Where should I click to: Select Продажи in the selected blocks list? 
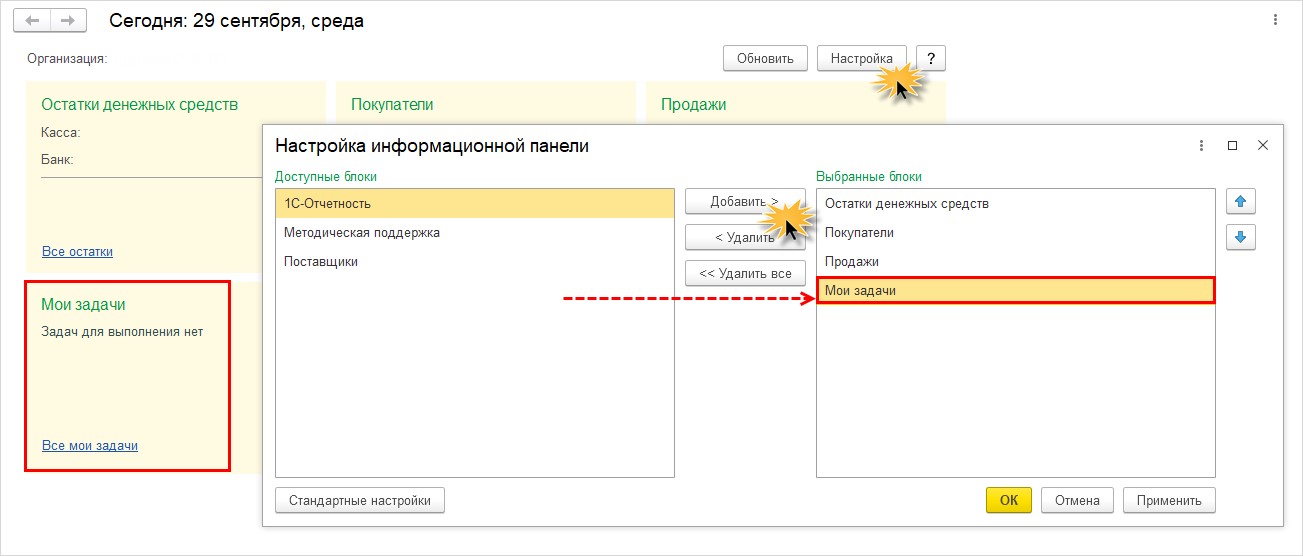[1016, 262]
